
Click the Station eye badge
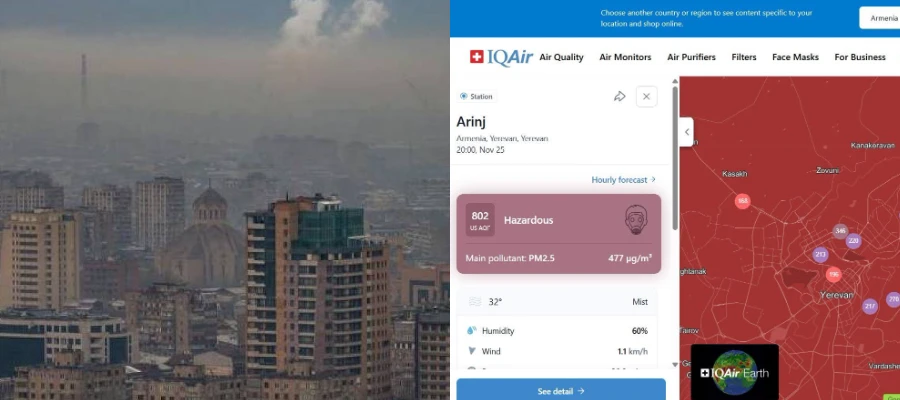tap(476, 96)
